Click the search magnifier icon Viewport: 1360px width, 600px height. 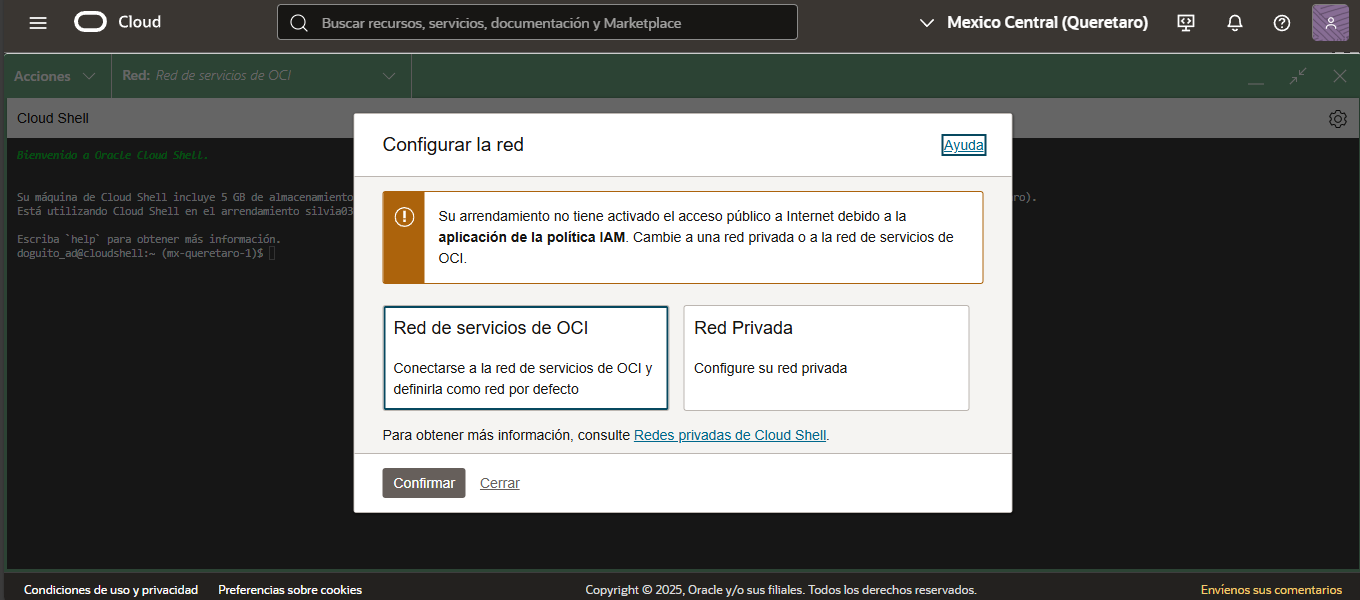coord(299,22)
